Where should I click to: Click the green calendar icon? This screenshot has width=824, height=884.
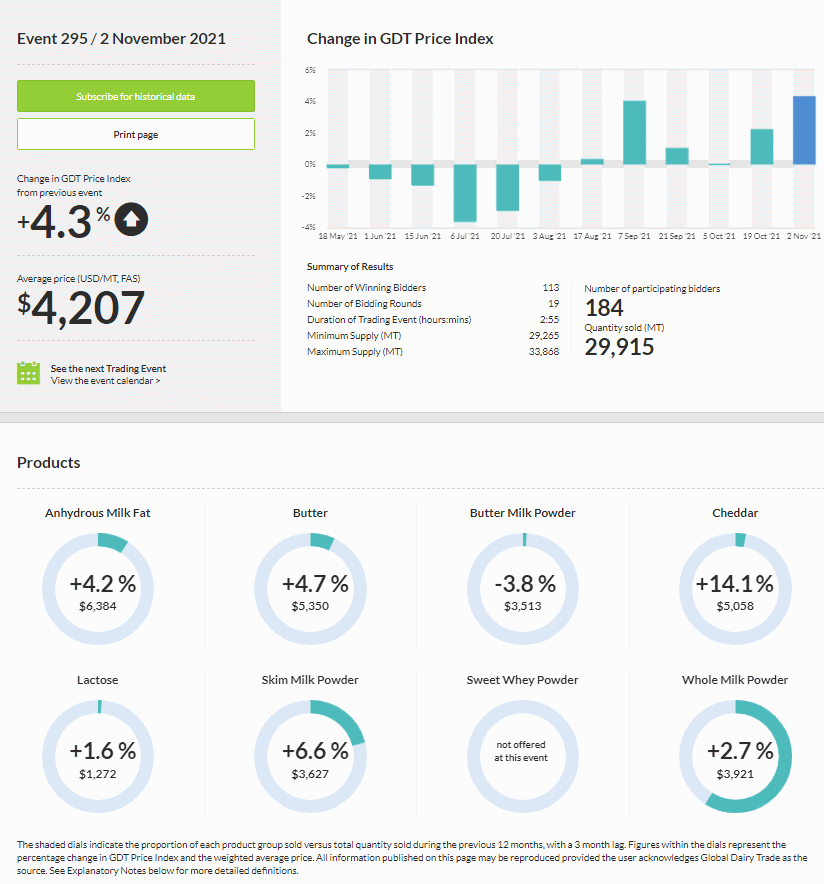tap(28, 373)
